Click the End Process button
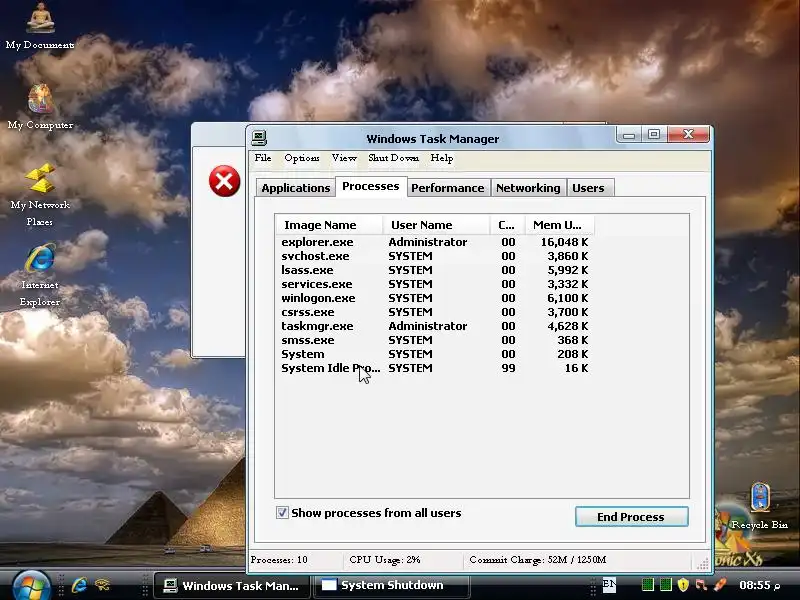 coord(631,517)
